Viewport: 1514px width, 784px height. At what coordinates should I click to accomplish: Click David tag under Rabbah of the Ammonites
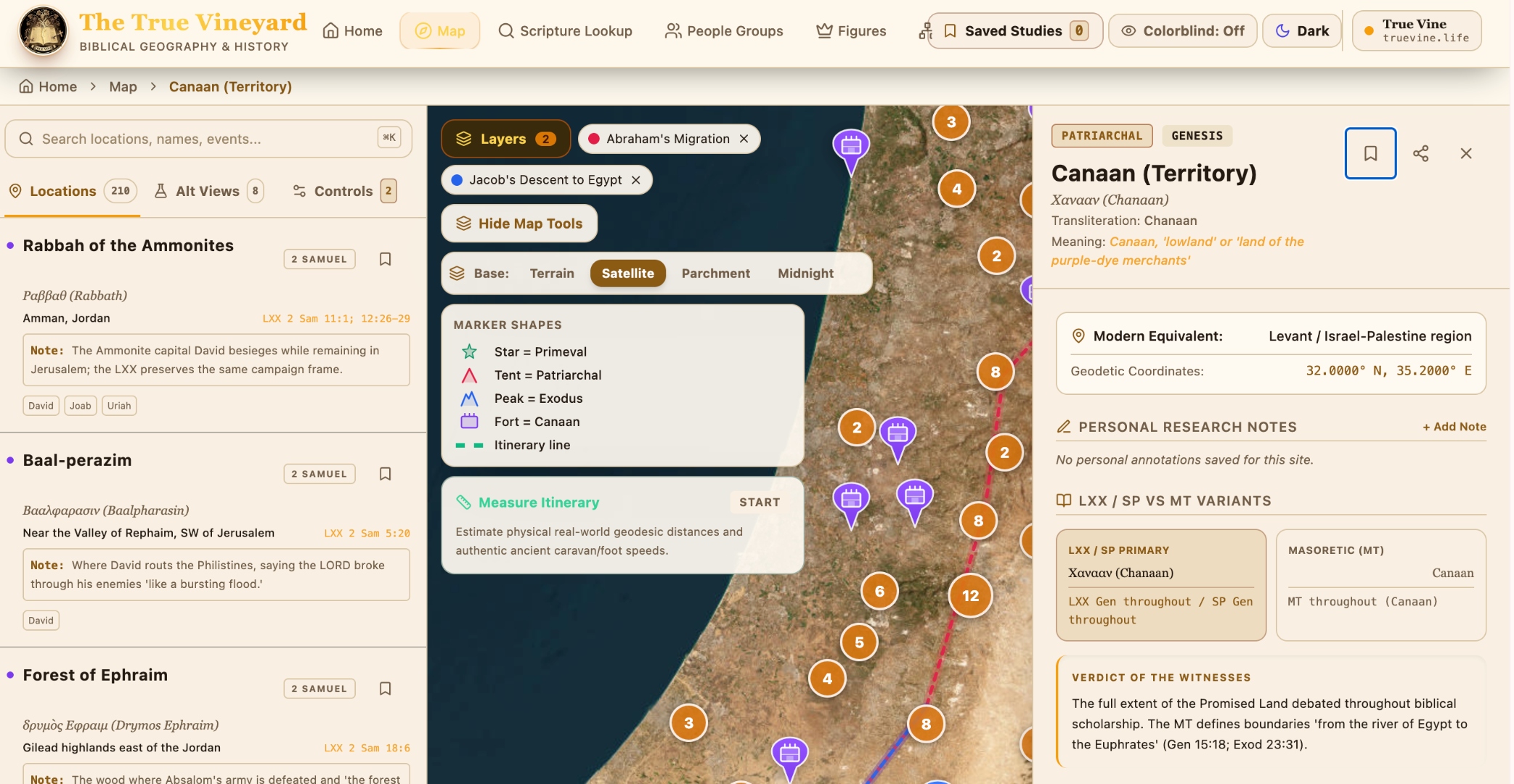click(x=41, y=406)
